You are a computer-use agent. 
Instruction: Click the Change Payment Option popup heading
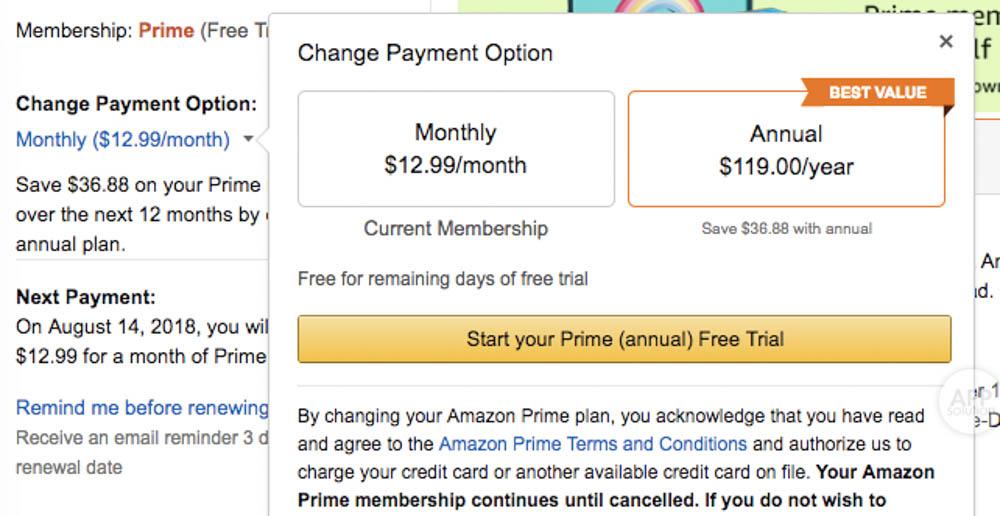click(x=425, y=53)
